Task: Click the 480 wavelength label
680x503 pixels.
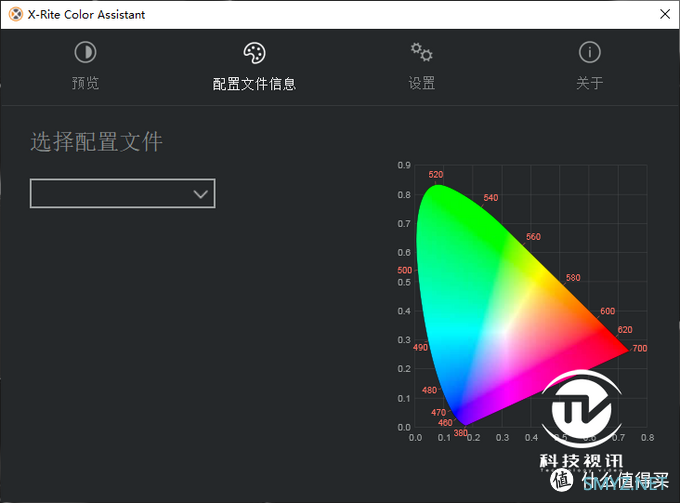Action: [429, 390]
